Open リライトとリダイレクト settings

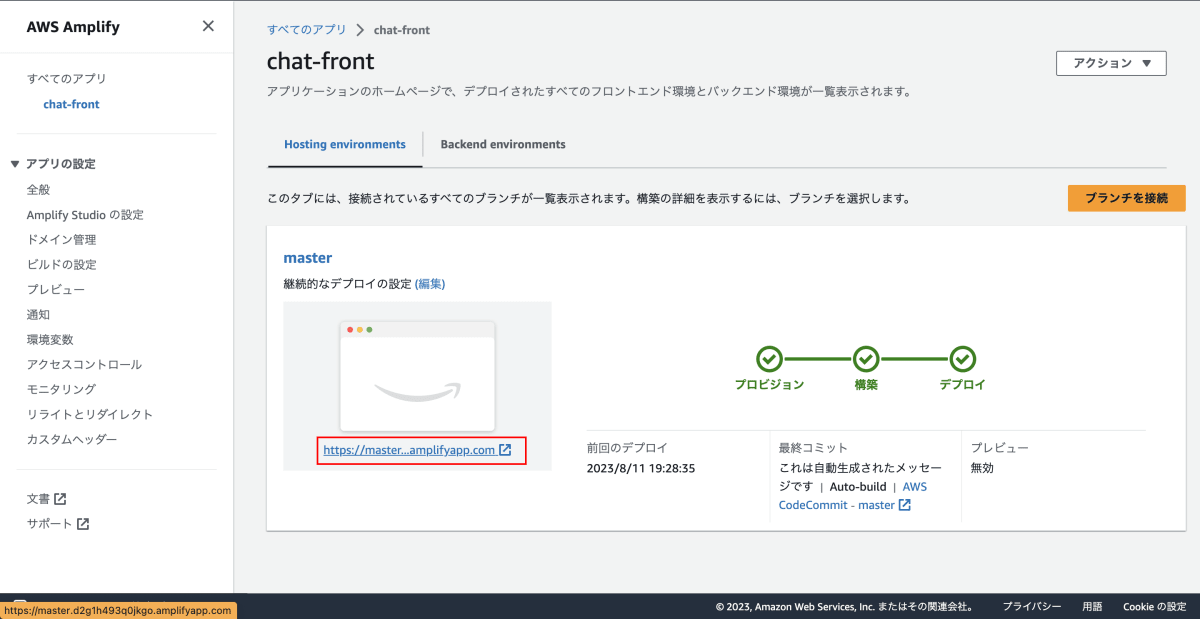[90, 415]
